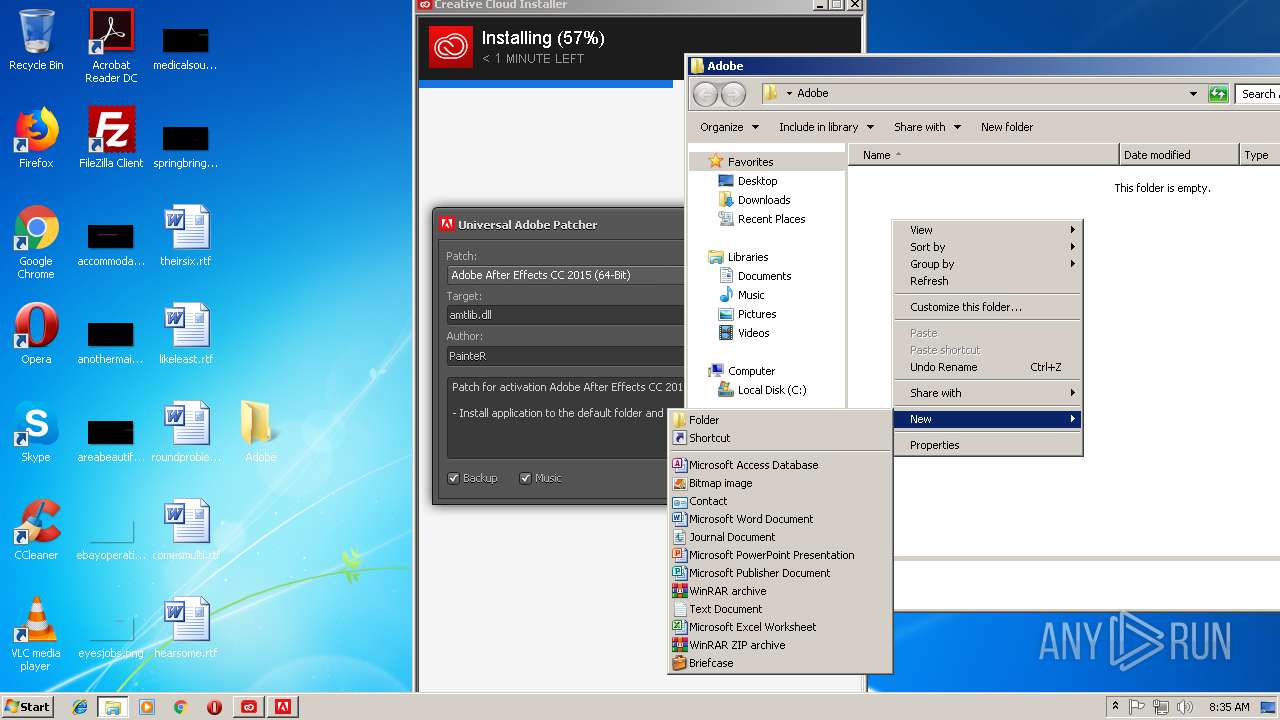
Task: Open the Patch selection dropdown
Action: [565, 275]
